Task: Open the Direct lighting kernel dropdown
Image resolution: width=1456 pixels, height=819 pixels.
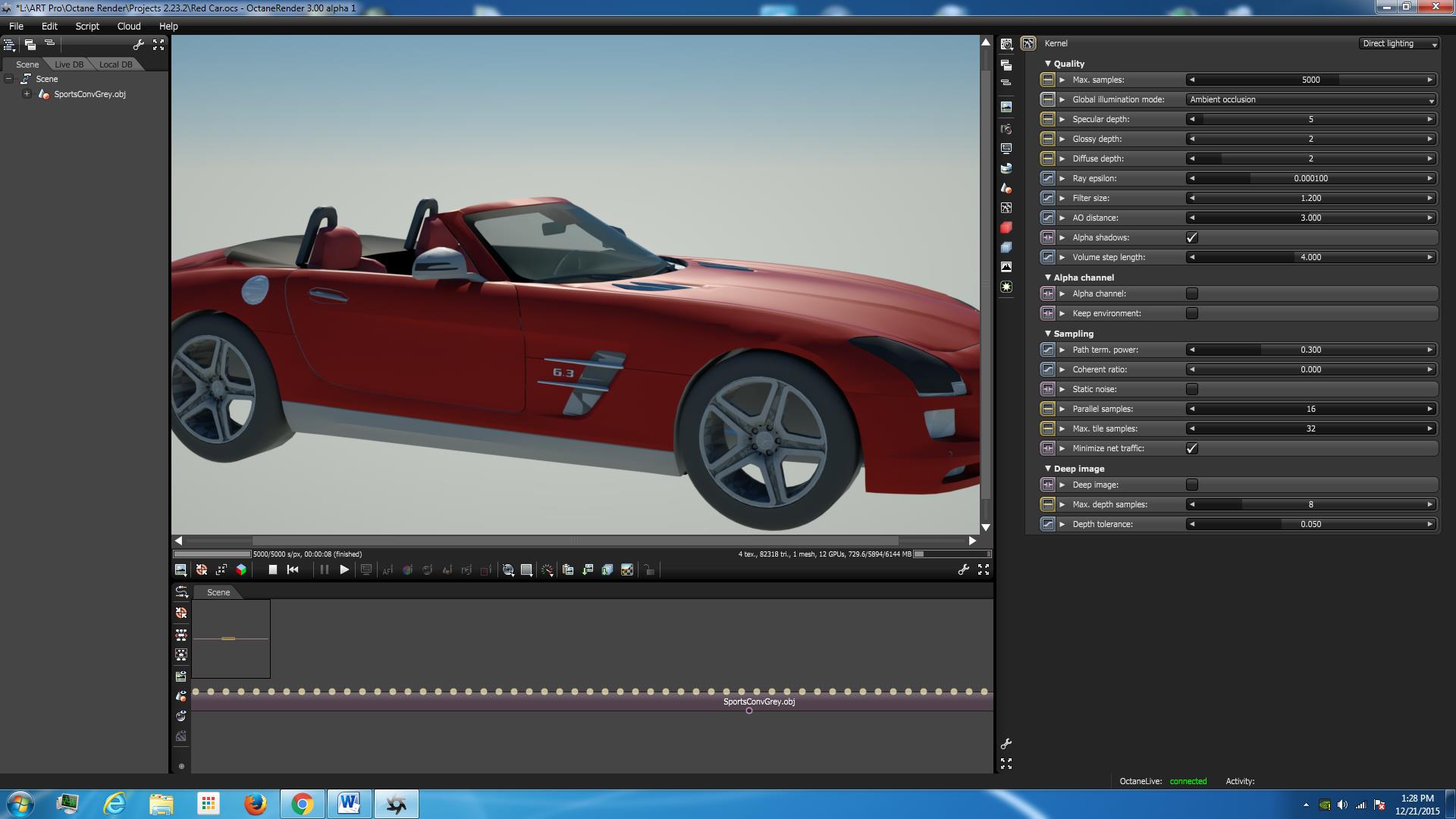Action: [1399, 44]
